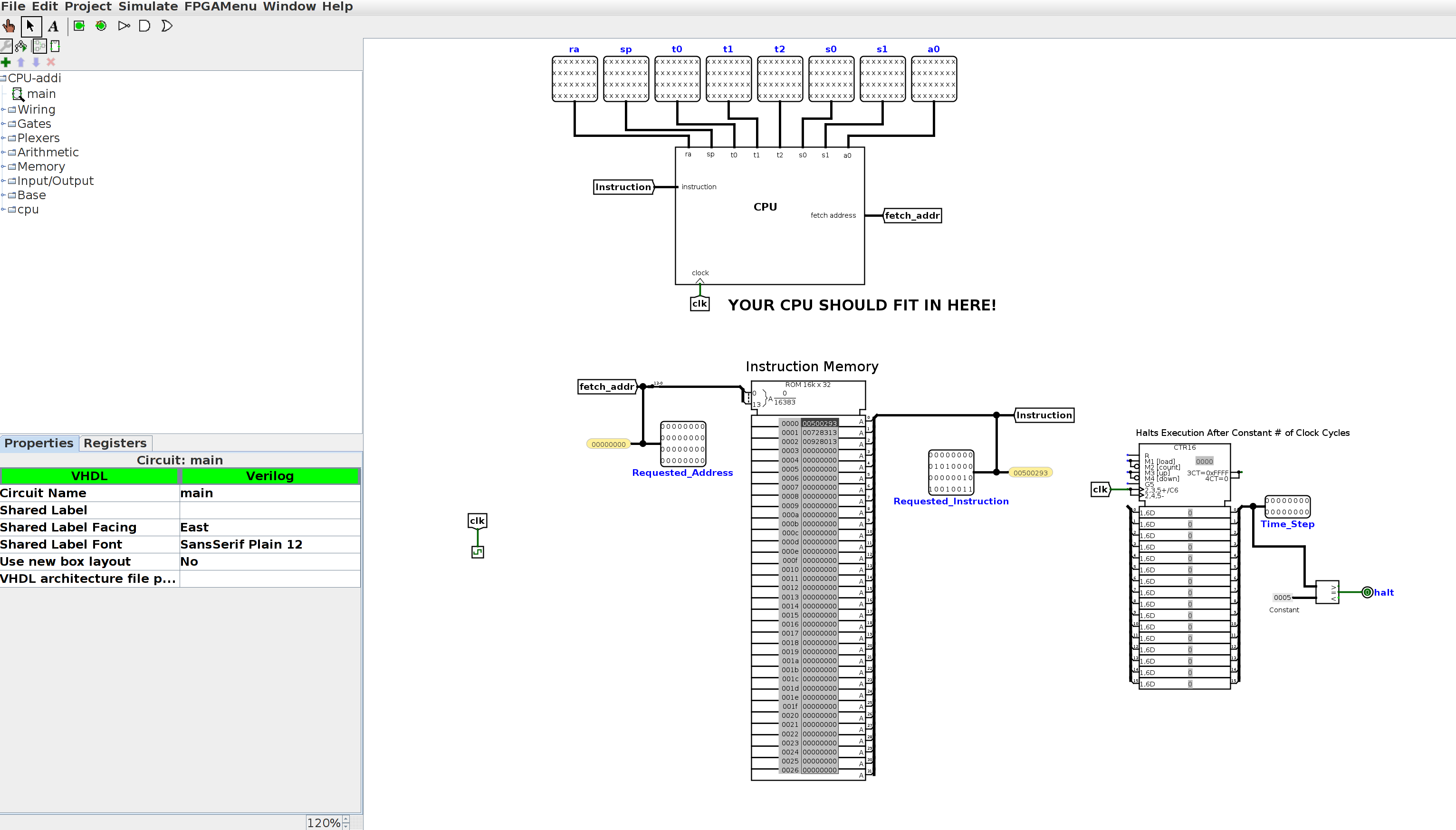Expand the Memory library
This screenshot has height=830, width=1456.
tap(3, 166)
